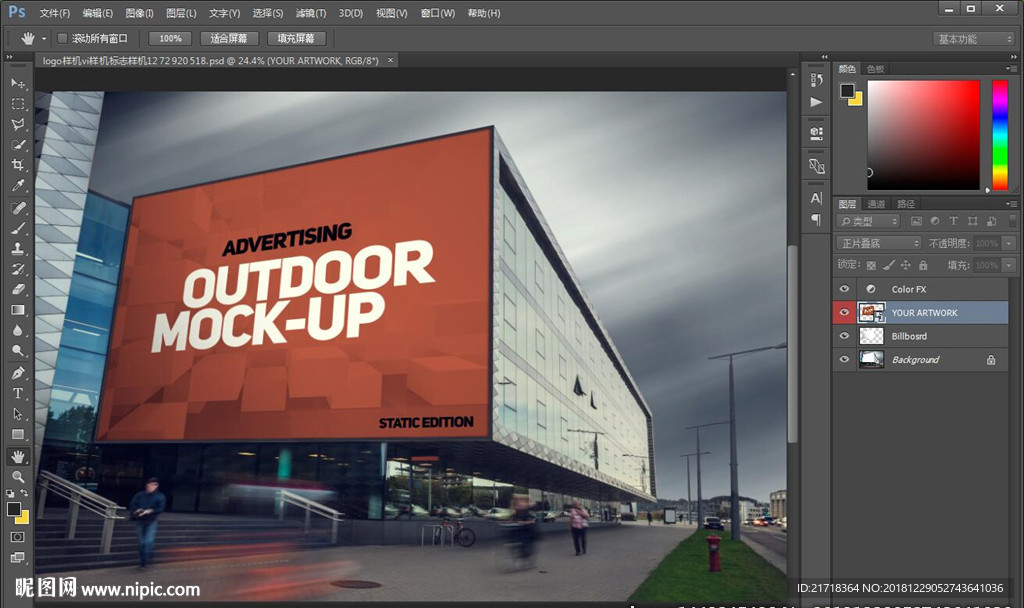Select the Lasso tool

tap(18, 125)
